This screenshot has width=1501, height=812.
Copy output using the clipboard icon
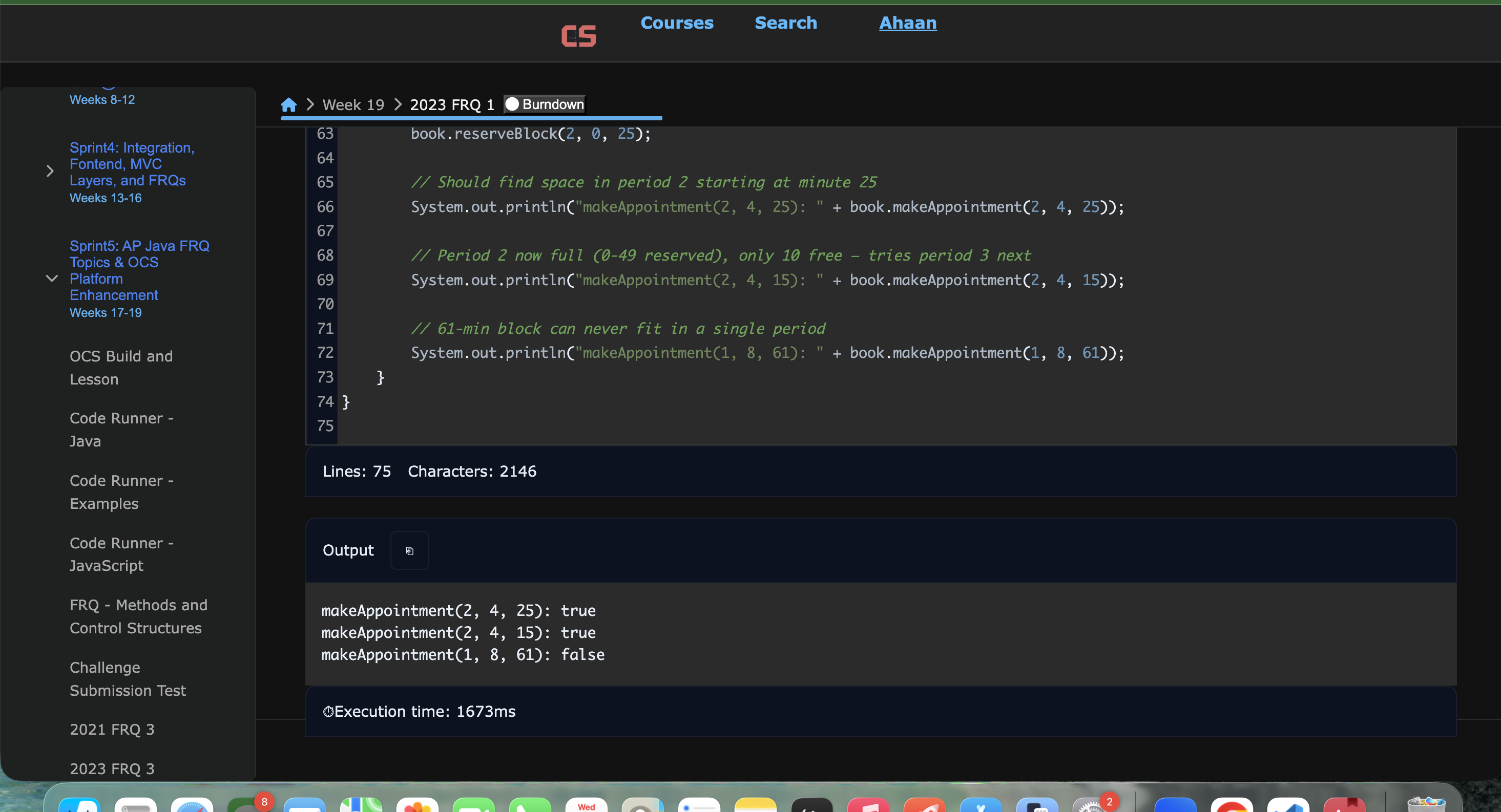pyautogui.click(x=409, y=550)
